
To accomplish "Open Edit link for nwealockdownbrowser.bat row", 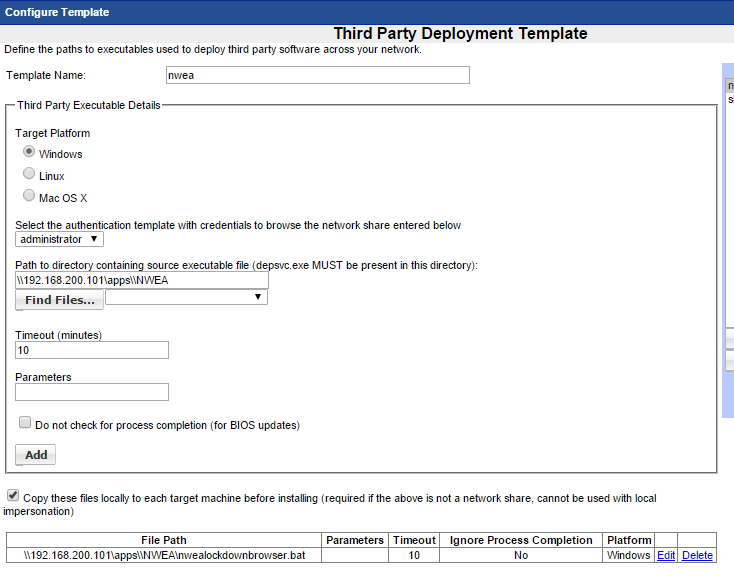I will pyautogui.click(x=665, y=555).
